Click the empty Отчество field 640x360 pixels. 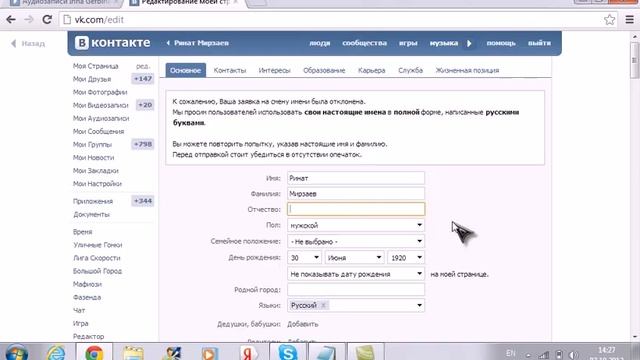(x=356, y=209)
